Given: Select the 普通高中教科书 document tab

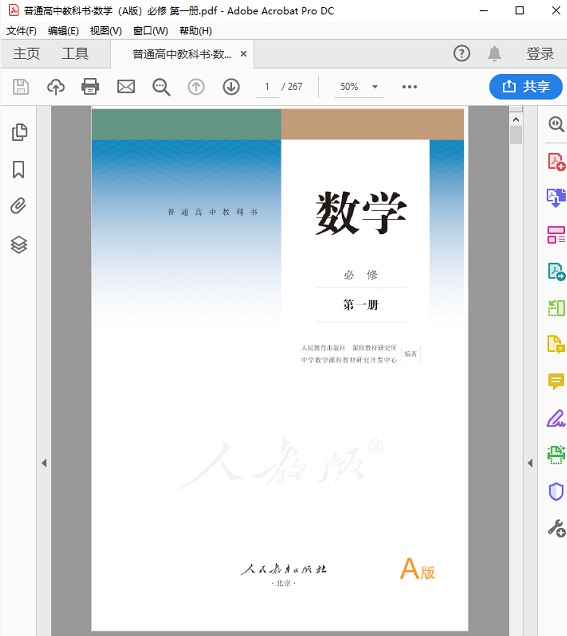Looking at the screenshot, I should pyautogui.click(x=182, y=54).
